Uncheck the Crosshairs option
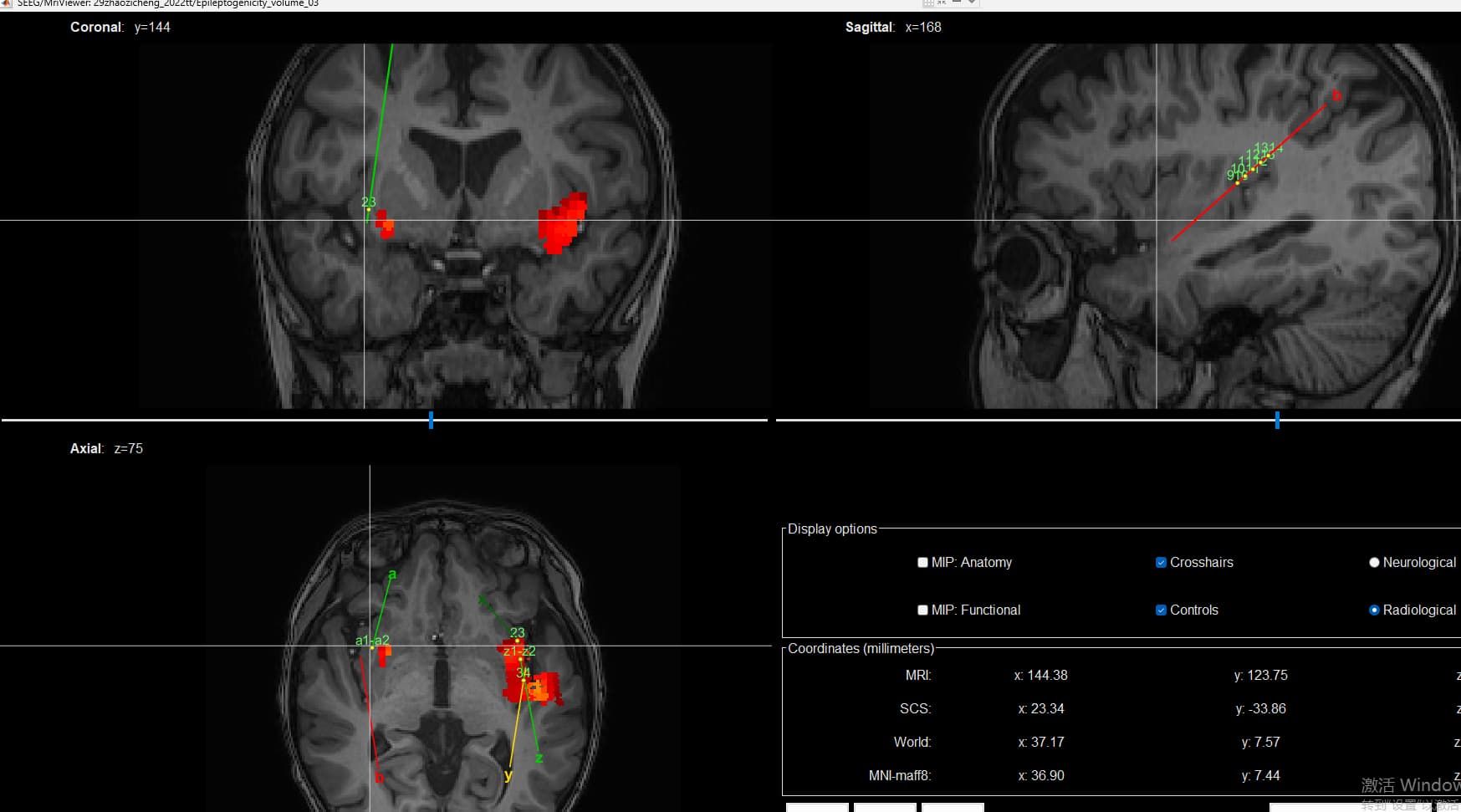The width and height of the screenshot is (1461, 812). pos(1161,563)
